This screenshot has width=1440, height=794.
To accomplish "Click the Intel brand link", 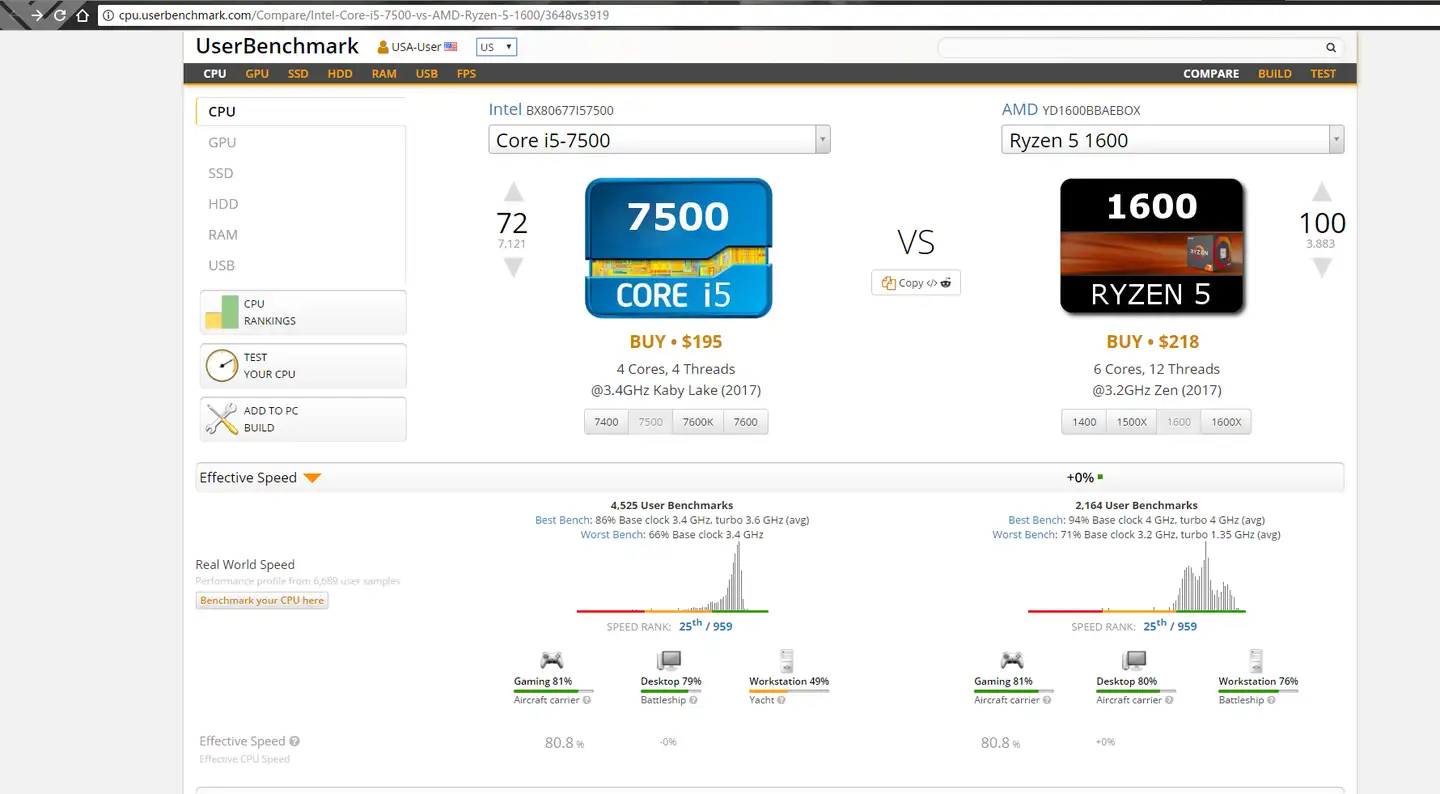I will (505, 110).
